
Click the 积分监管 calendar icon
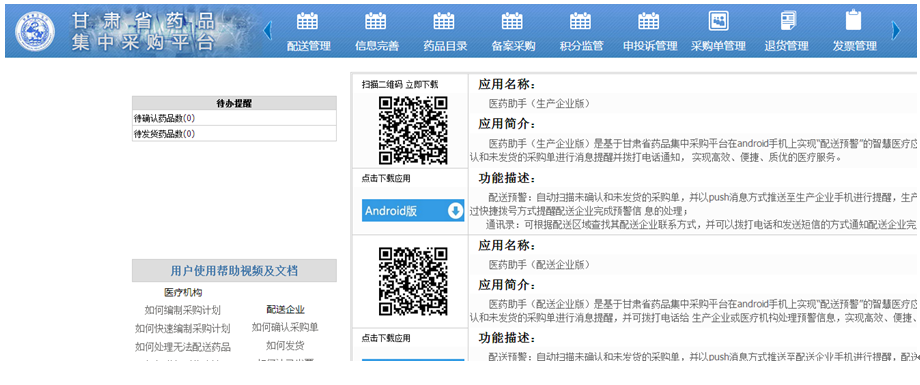click(x=581, y=21)
